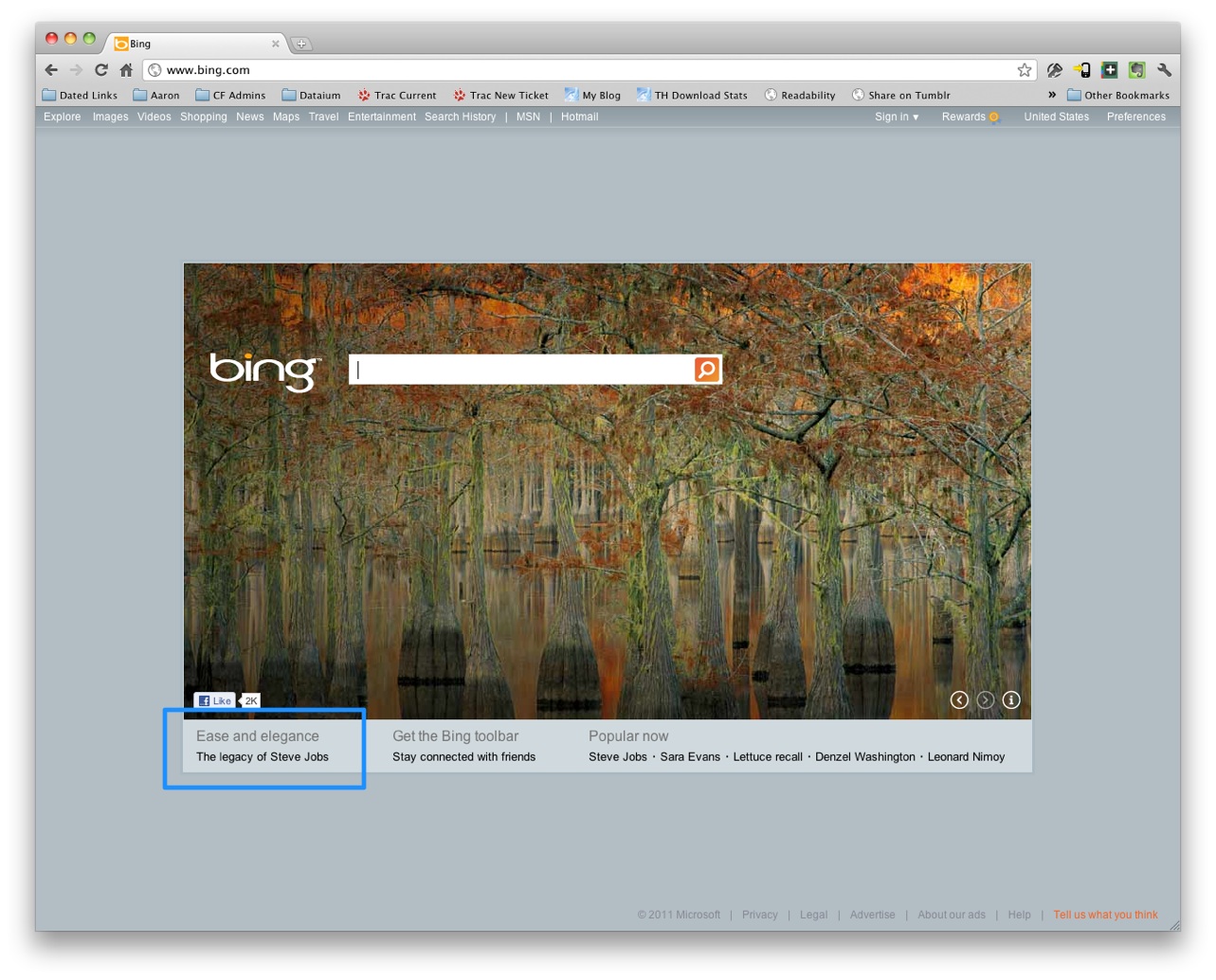Select Leonard Nimoy under Popular now
The width and height of the screenshot is (1216, 980).
966,756
